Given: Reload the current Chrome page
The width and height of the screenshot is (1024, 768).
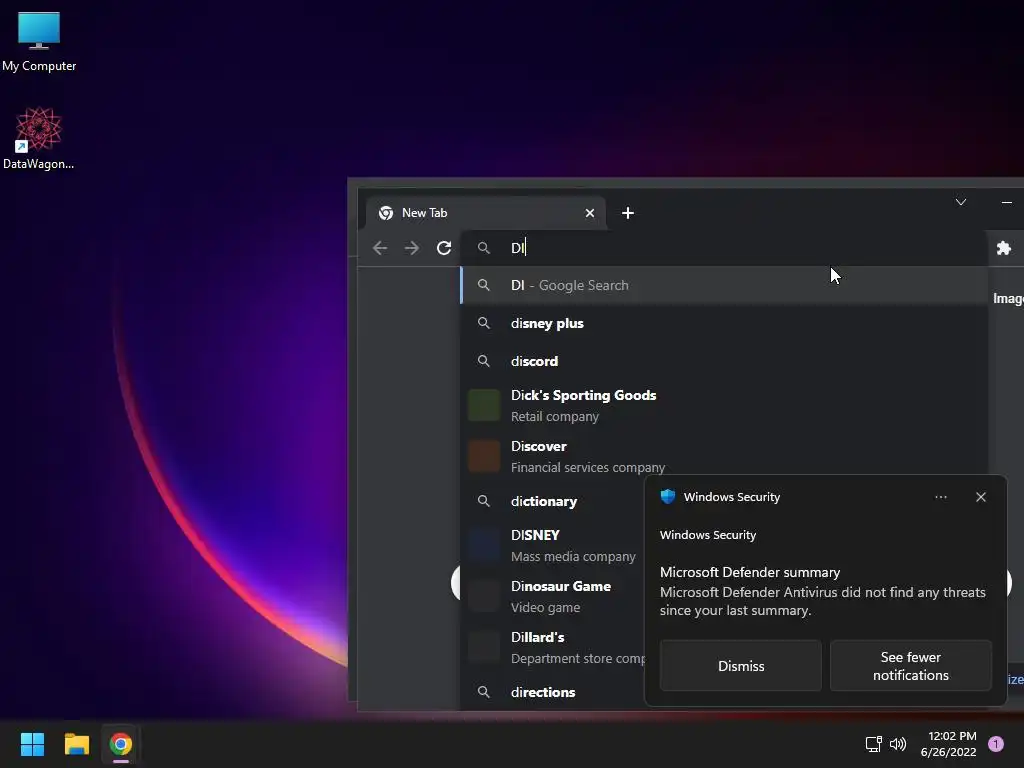Looking at the screenshot, I should tap(444, 248).
